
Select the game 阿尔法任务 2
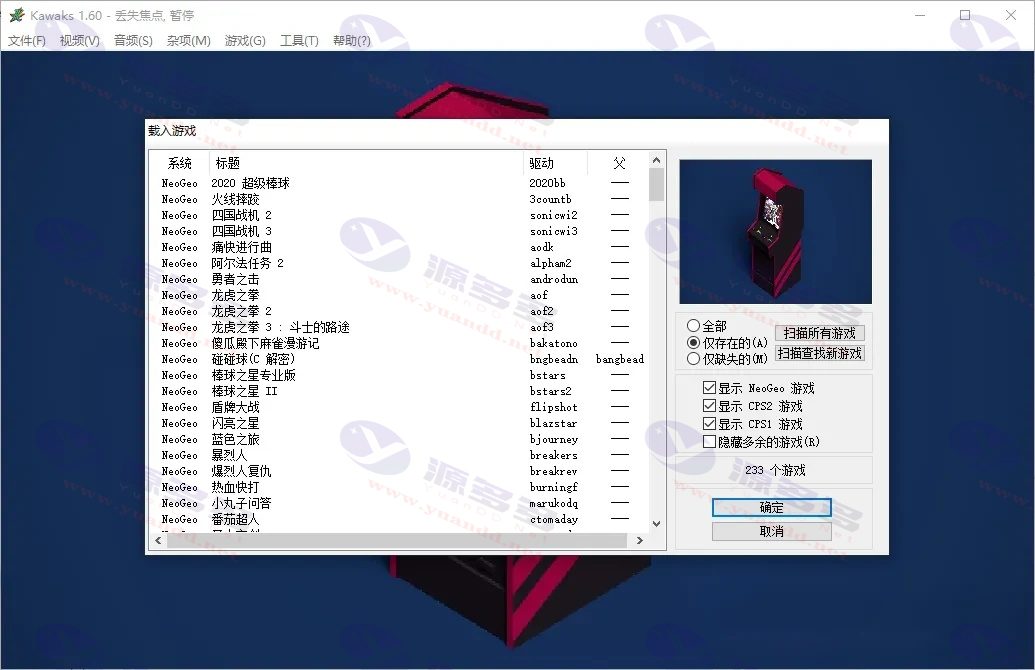click(x=248, y=263)
